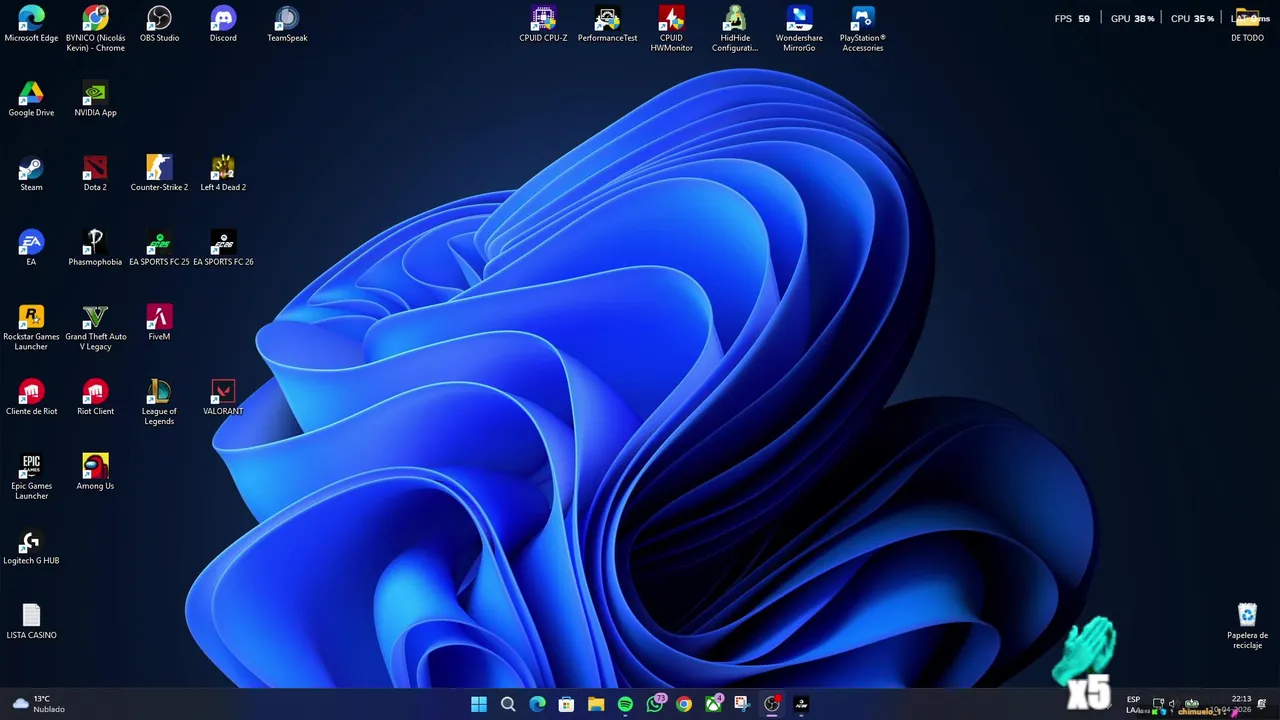Viewport: 1280px width, 720px height.
Task: Select the Among Us desktop icon
Action: (95, 473)
